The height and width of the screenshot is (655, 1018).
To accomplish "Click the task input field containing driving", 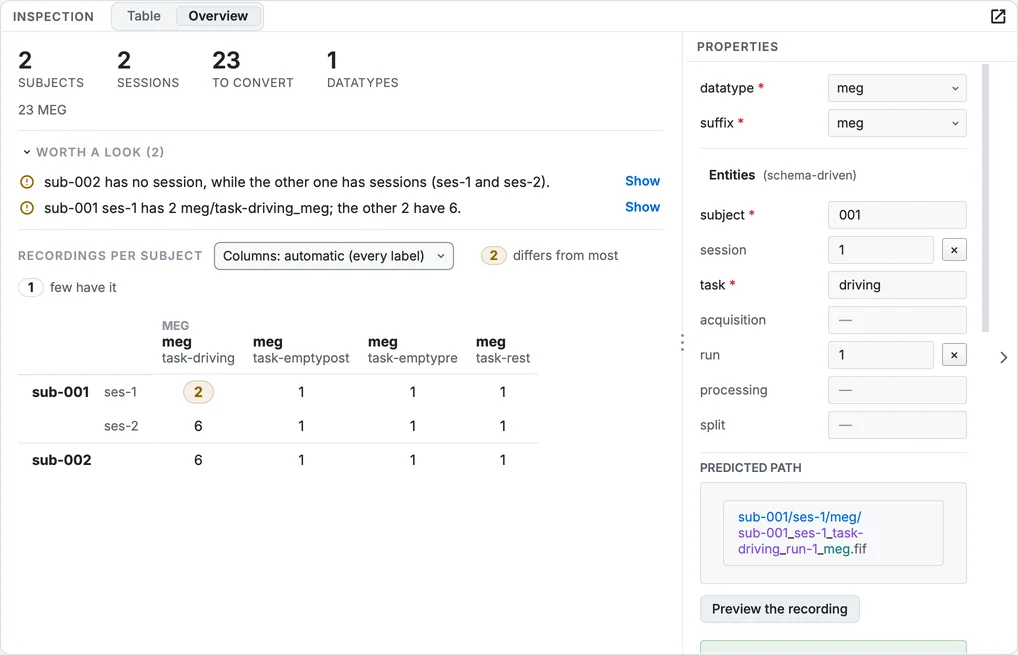I will (x=897, y=285).
